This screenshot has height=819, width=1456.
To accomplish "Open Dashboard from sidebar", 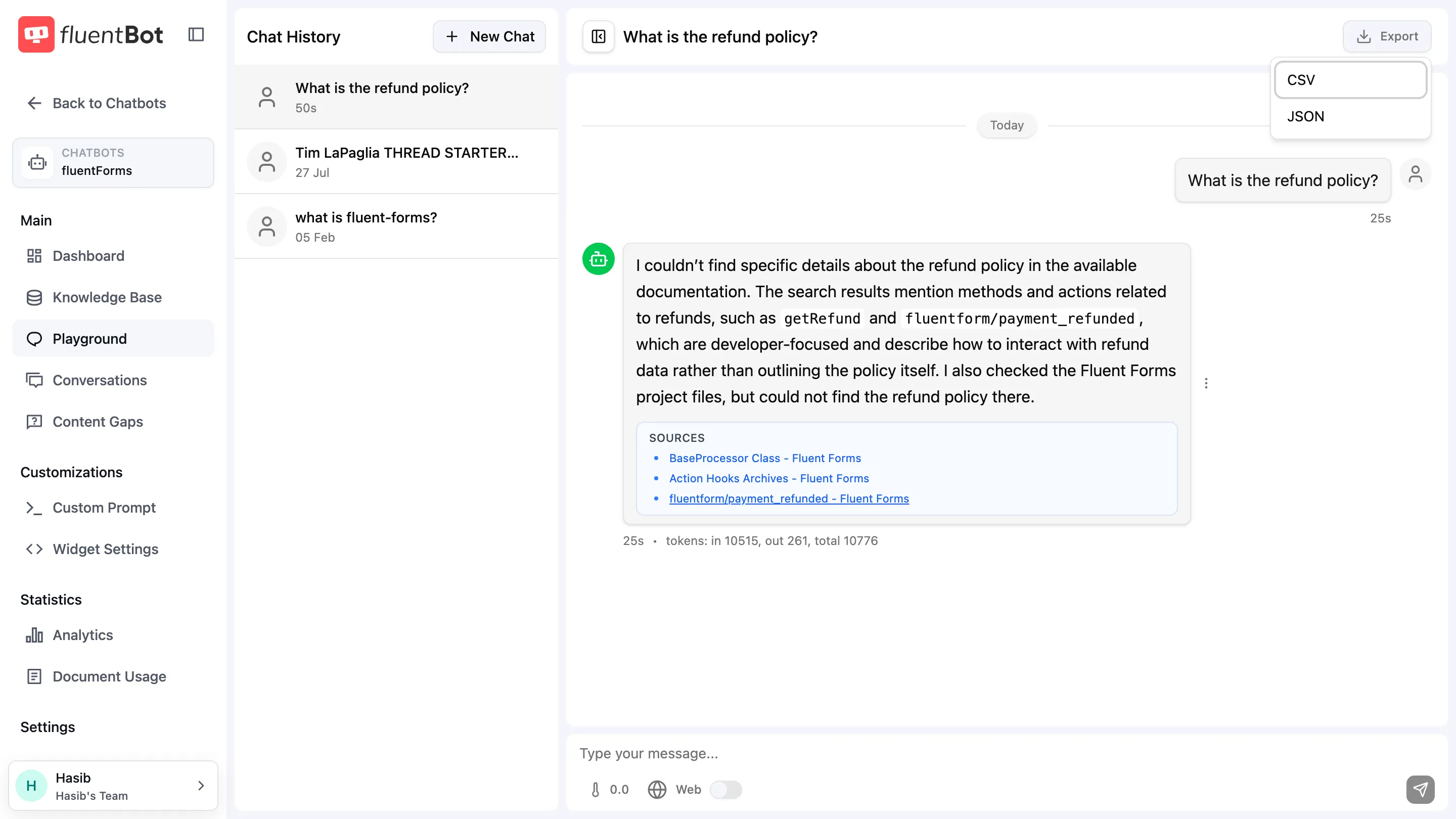I will pos(113,256).
